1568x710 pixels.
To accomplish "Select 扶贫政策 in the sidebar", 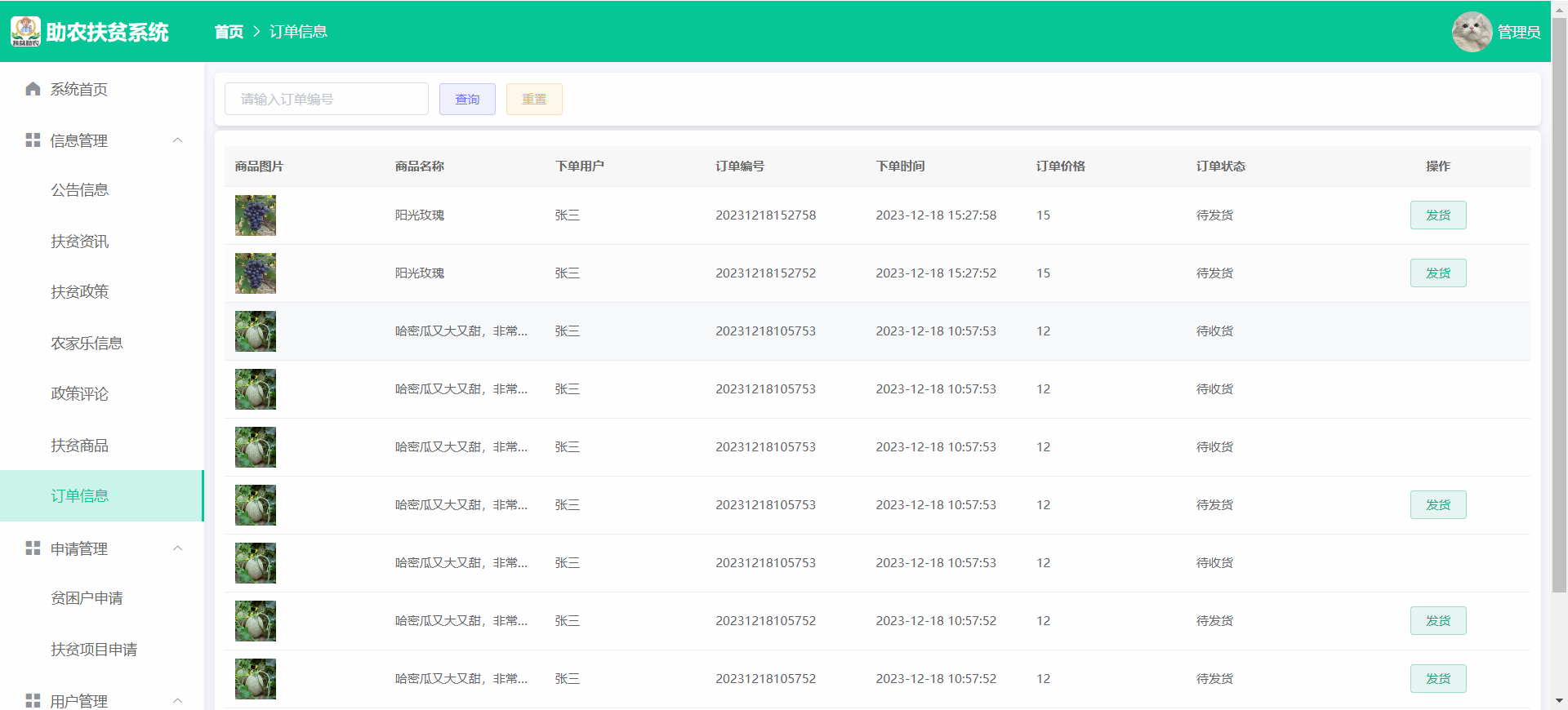I will [x=102, y=292].
